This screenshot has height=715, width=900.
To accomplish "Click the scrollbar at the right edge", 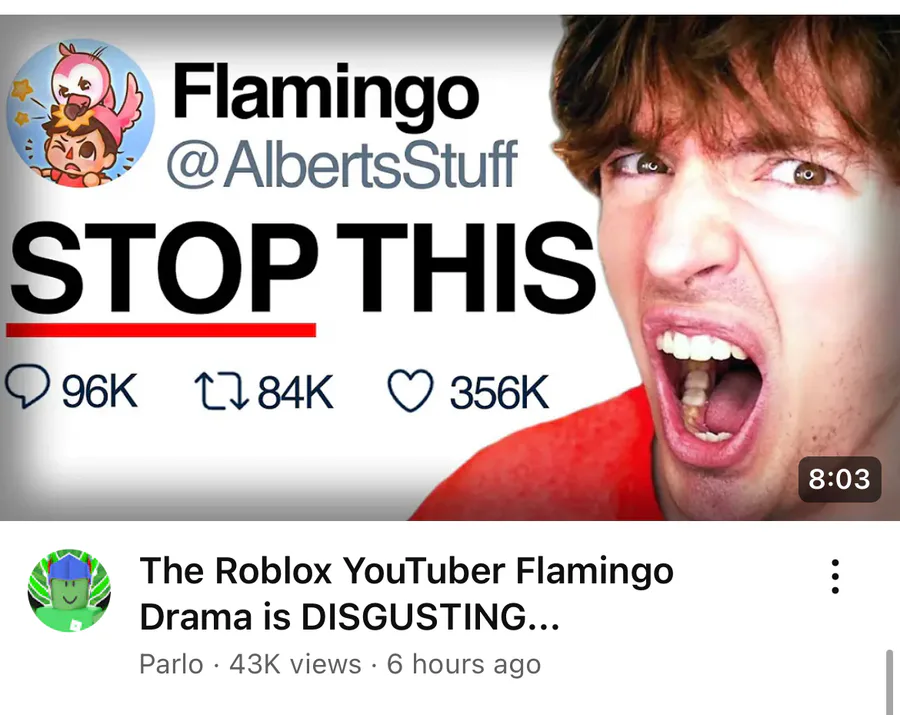I will pos(889,682).
